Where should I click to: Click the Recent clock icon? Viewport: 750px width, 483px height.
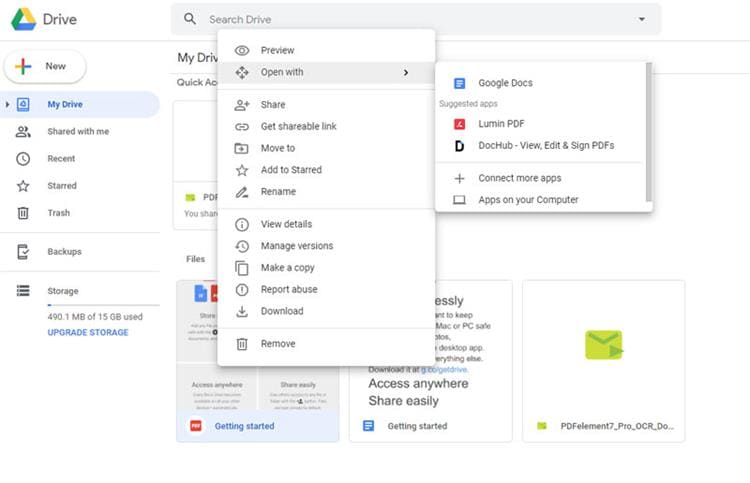[23, 159]
